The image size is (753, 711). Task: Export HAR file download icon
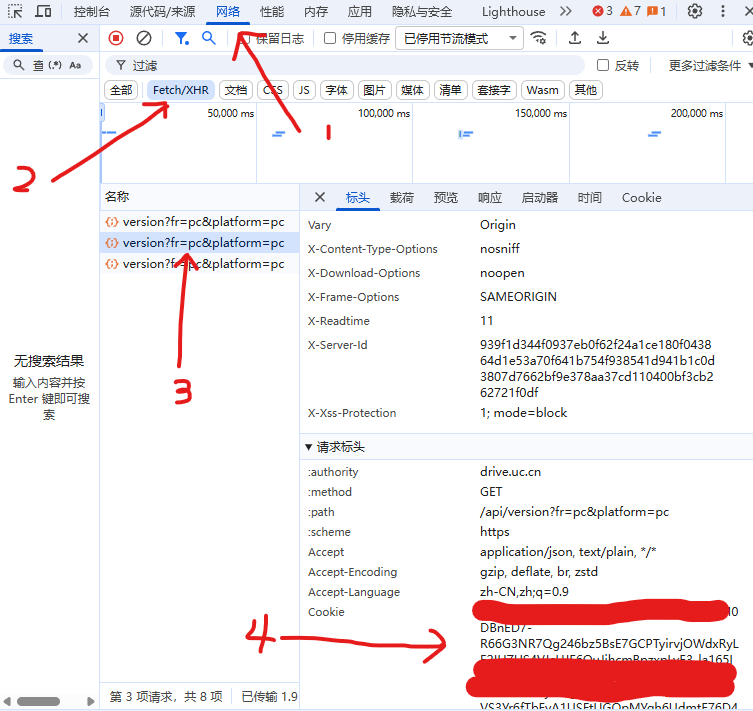(x=603, y=38)
